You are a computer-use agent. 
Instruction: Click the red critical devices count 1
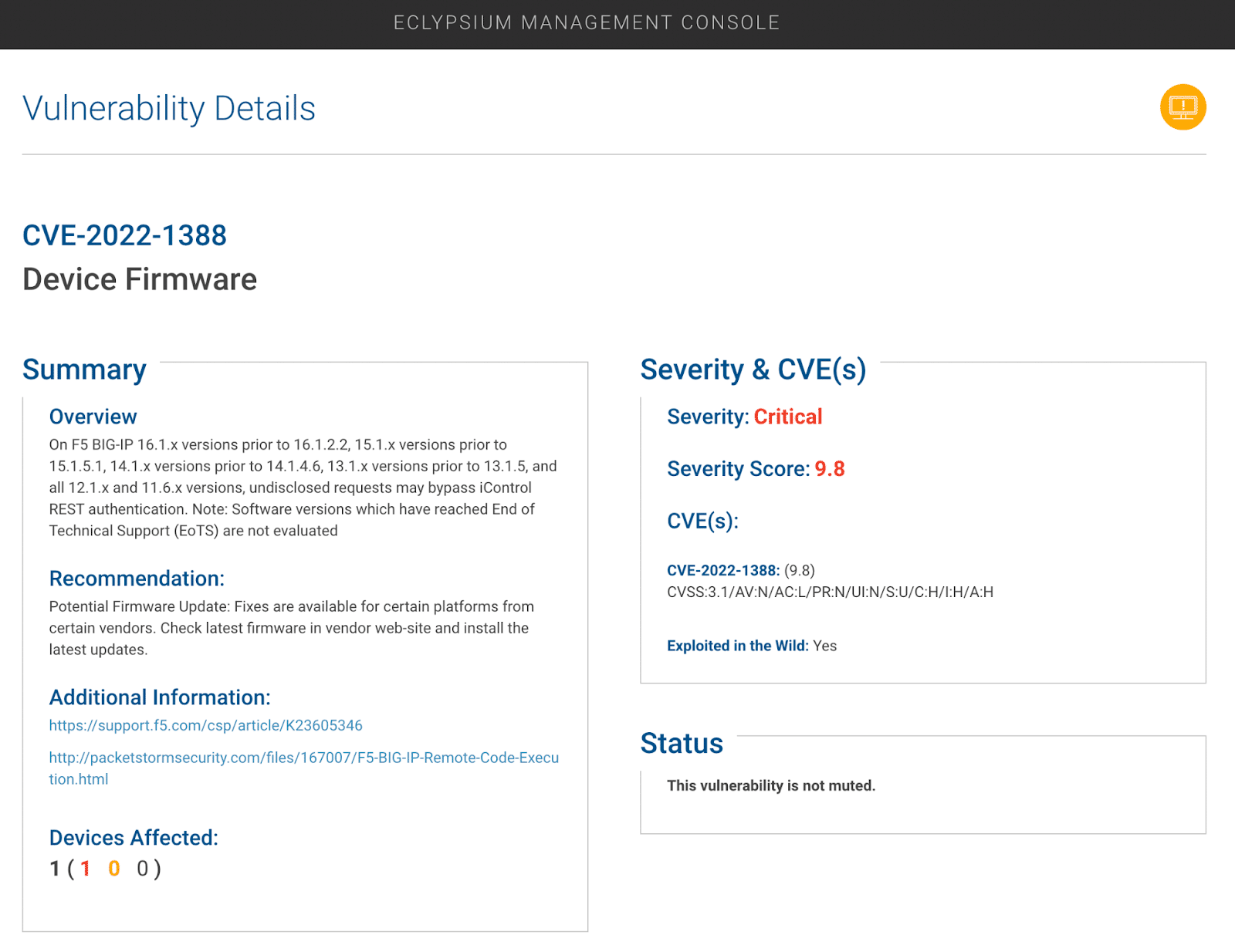[x=85, y=869]
